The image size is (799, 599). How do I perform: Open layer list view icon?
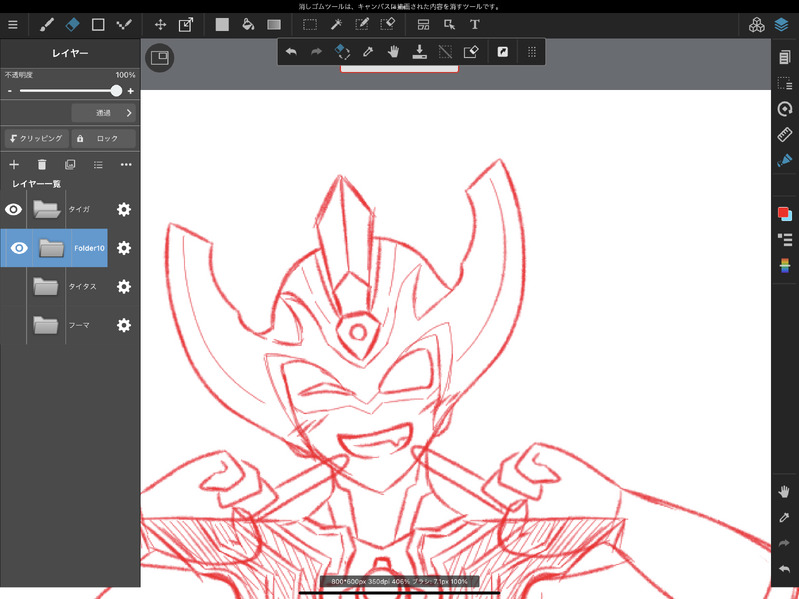(x=98, y=165)
